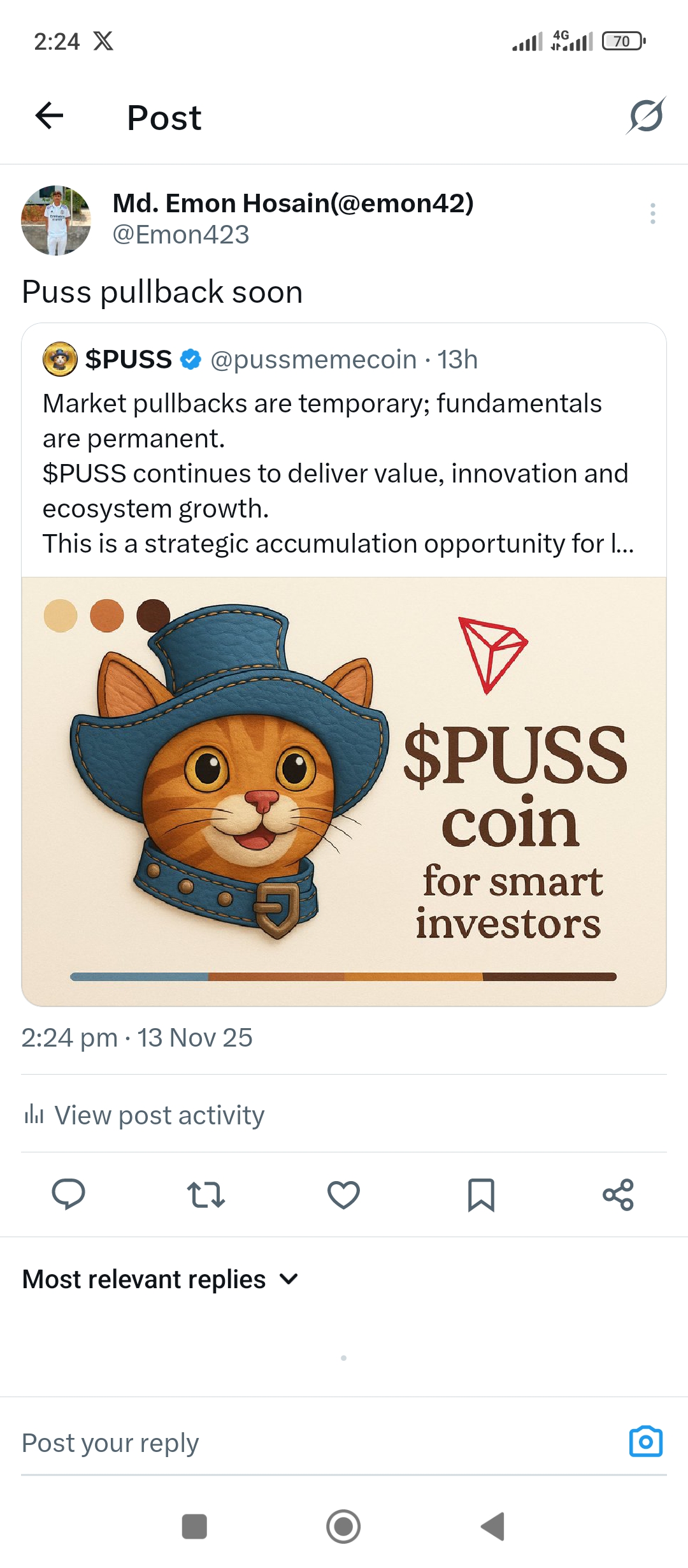Viewport: 688px width, 1568px height.
Task: Tap the @Emon423 handle
Action: point(181,235)
